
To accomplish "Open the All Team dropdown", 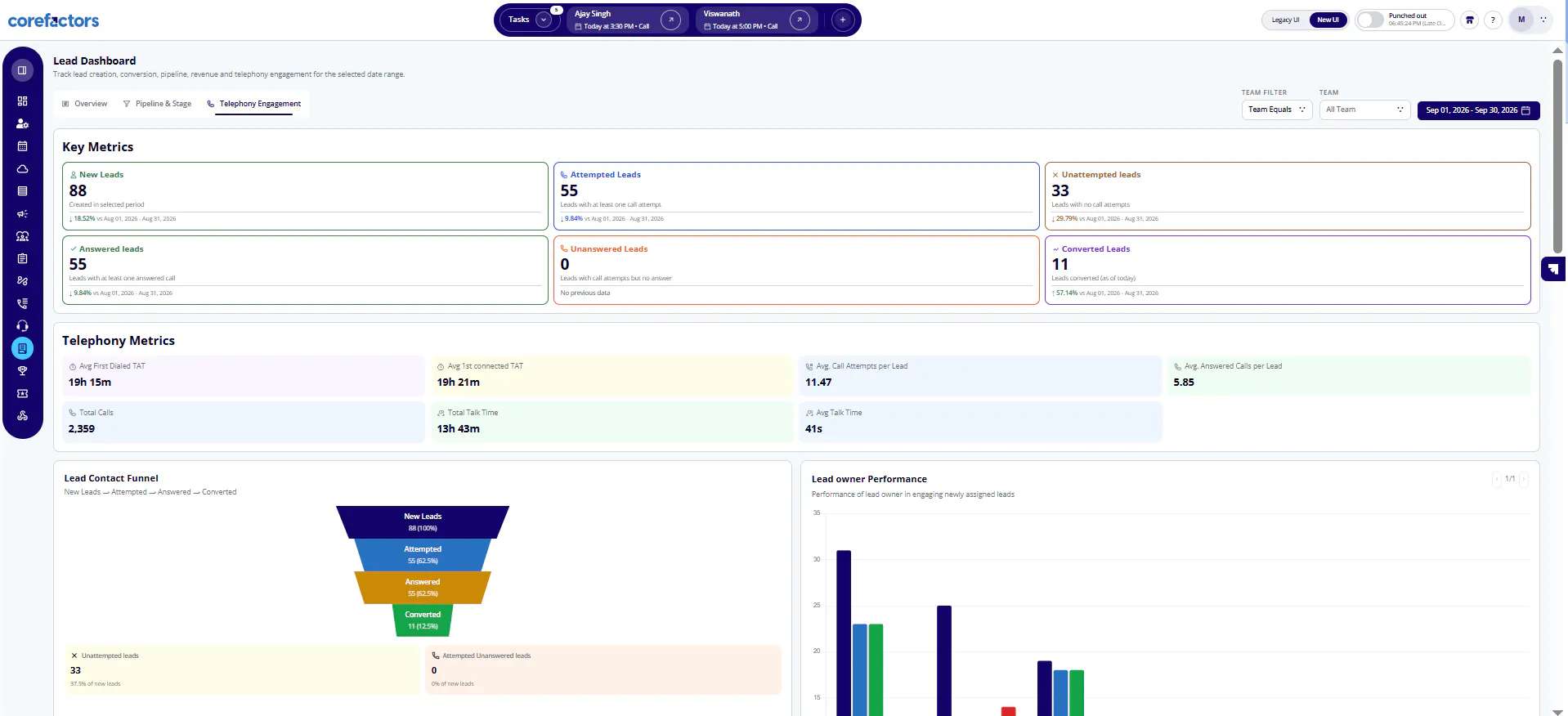I will pyautogui.click(x=1364, y=110).
